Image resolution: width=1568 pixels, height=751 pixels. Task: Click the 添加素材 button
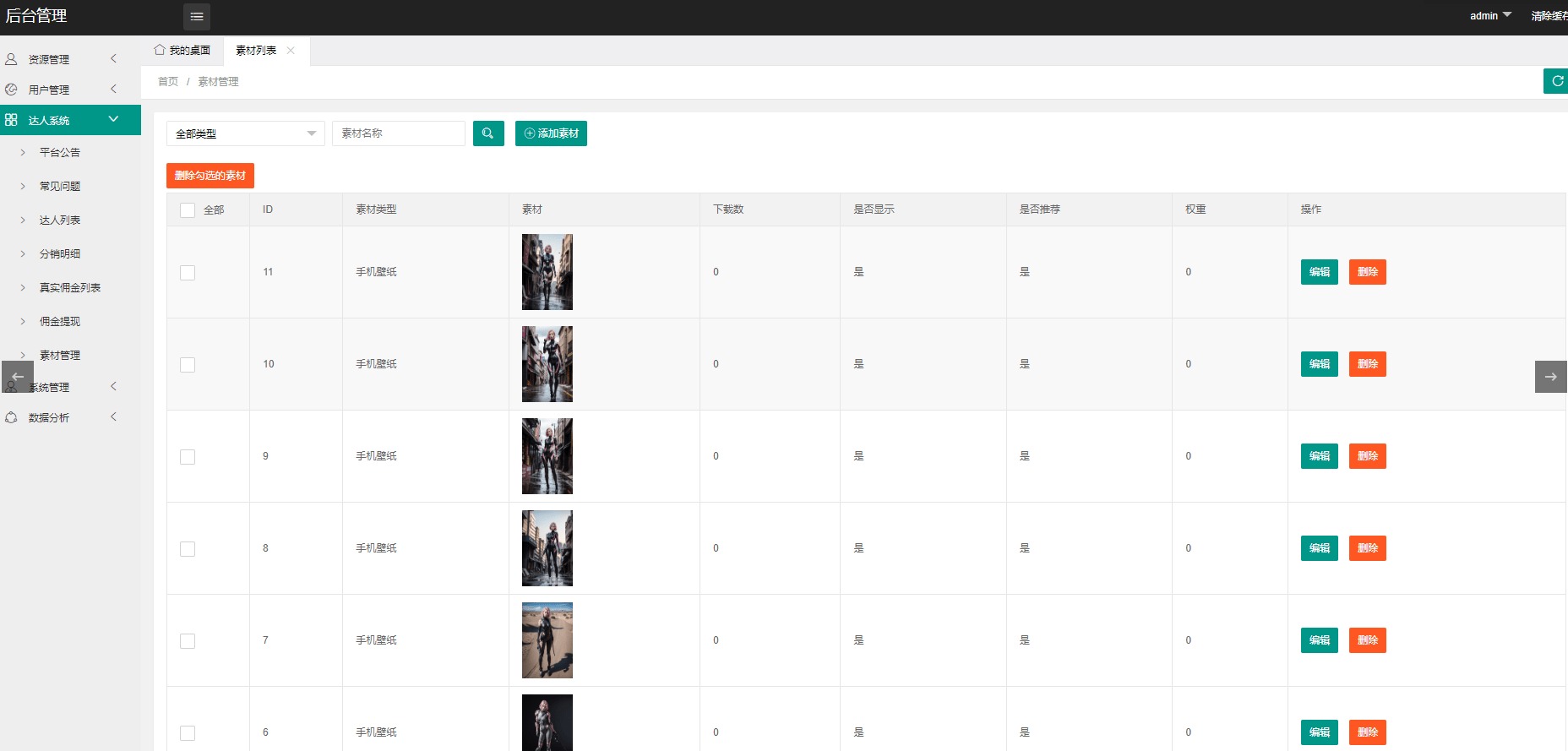coord(551,133)
